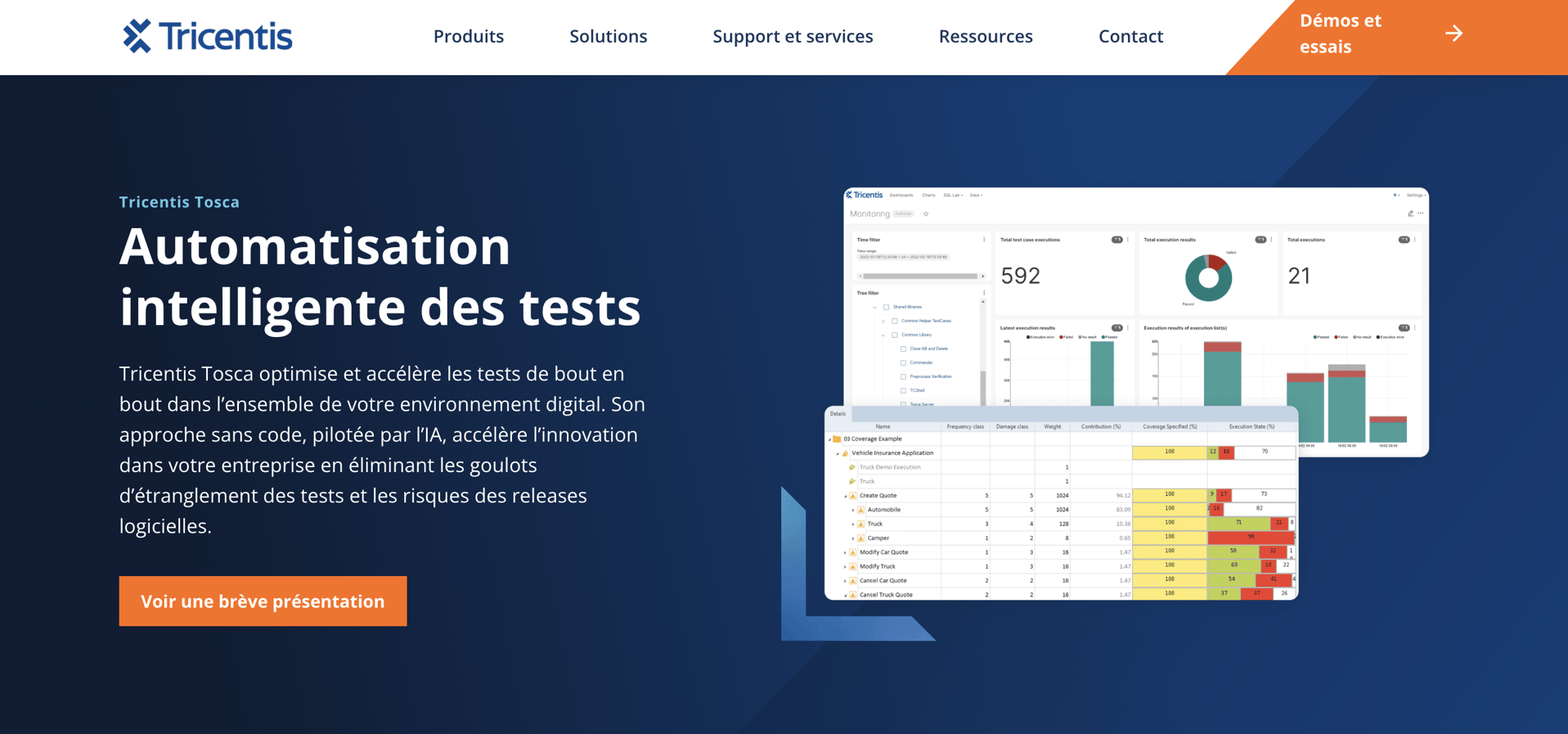Open the Support et services menu
This screenshot has width=1568, height=734.
[x=792, y=36]
